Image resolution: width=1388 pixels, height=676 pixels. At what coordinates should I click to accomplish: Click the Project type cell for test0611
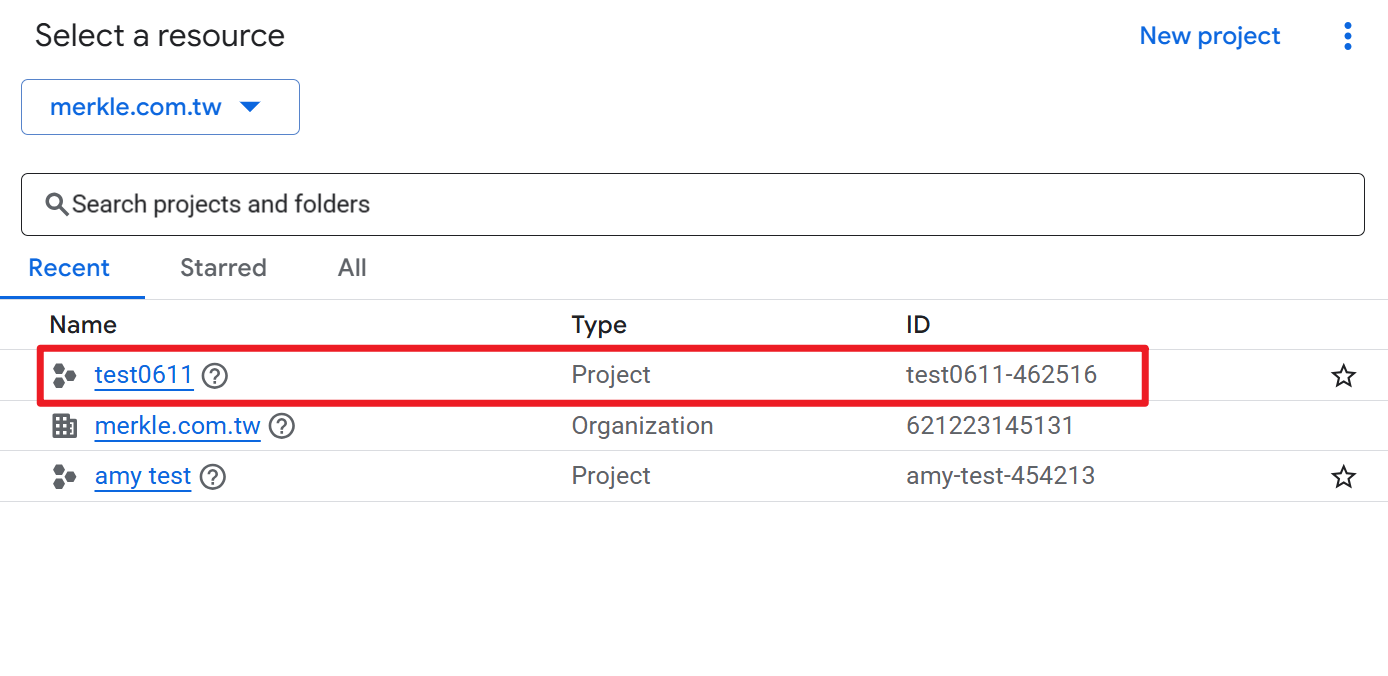pyautogui.click(x=611, y=375)
